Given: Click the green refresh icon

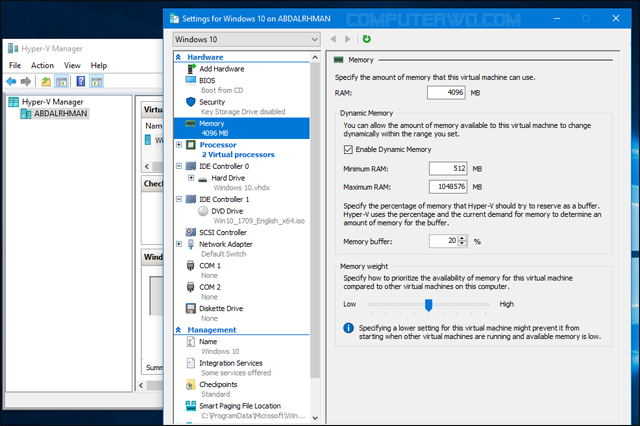Looking at the screenshot, I should tap(367, 39).
